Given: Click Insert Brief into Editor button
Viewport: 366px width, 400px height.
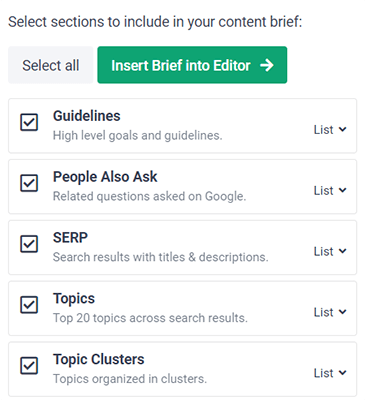Looking at the screenshot, I should (x=192, y=65).
